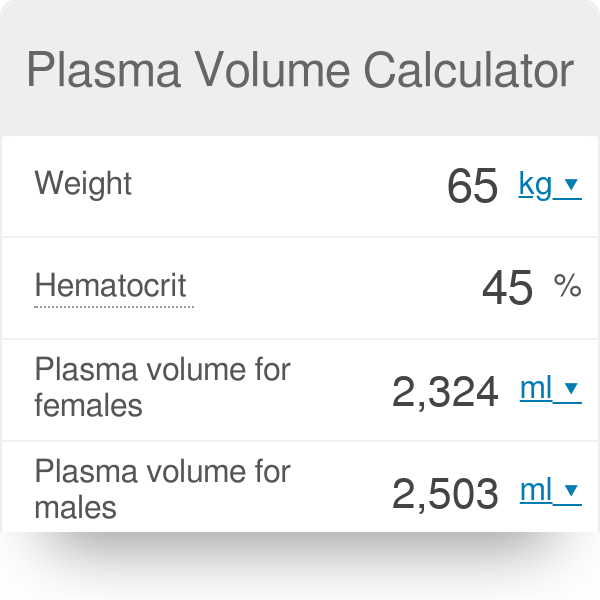The height and width of the screenshot is (600, 600).
Task: Focus the weight input showing 65
Action: click(x=473, y=186)
